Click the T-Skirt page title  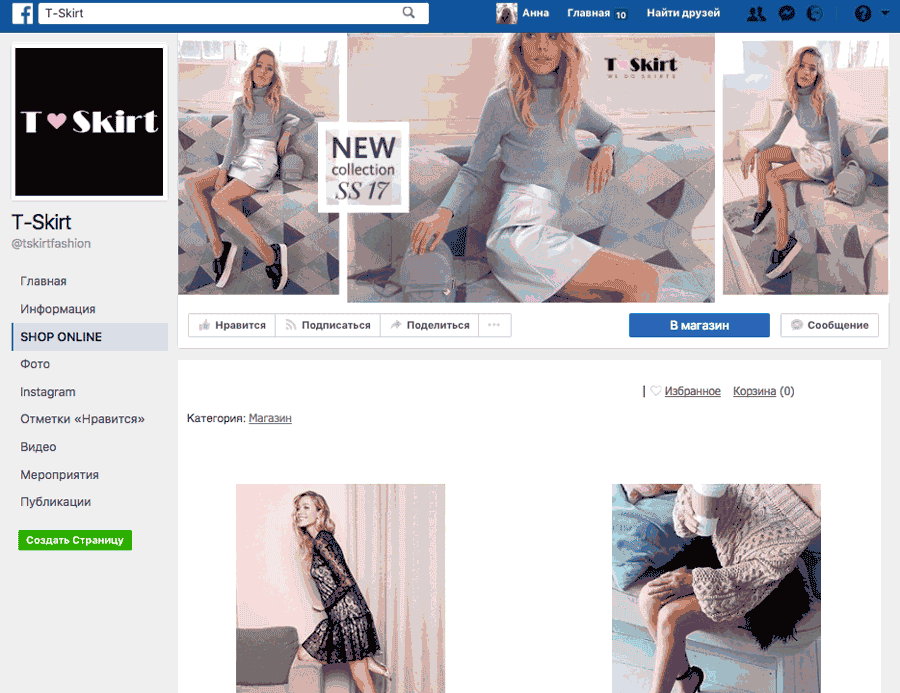[x=41, y=222]
